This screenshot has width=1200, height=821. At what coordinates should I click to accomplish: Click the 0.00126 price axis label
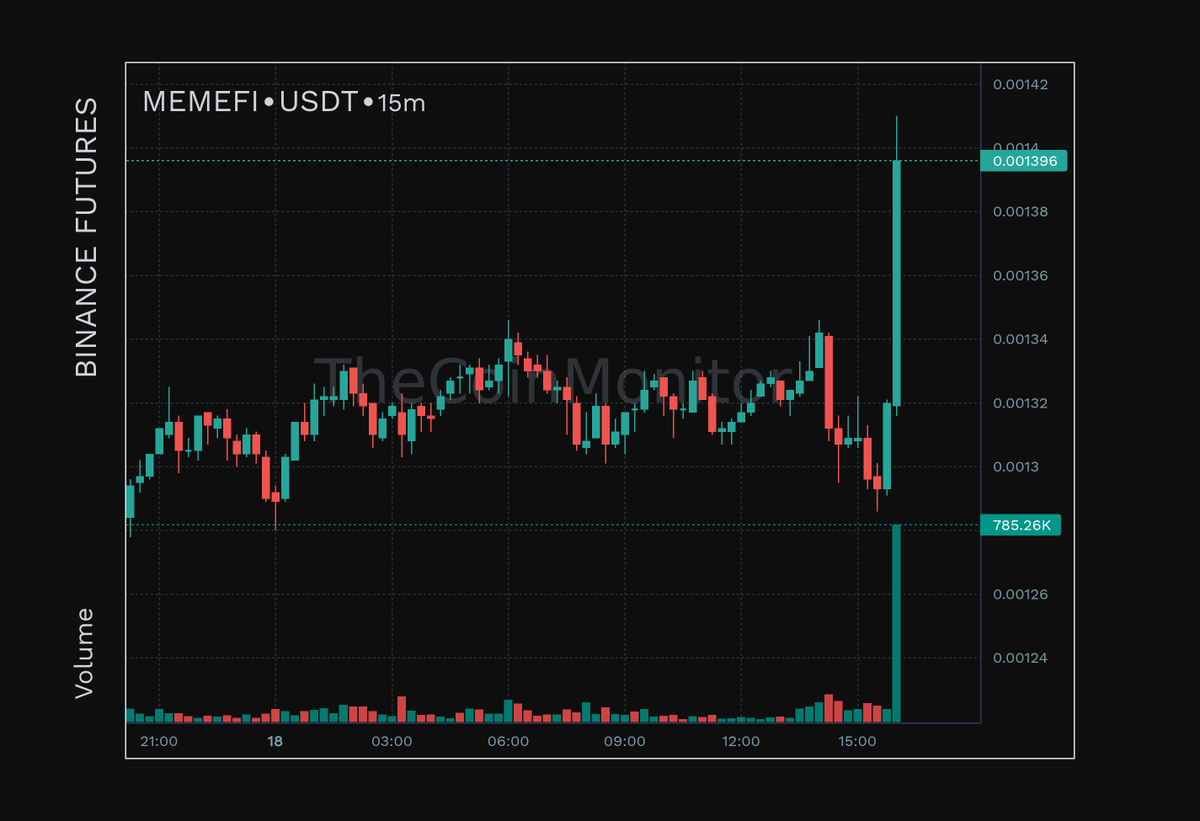tap(1020, 595)
